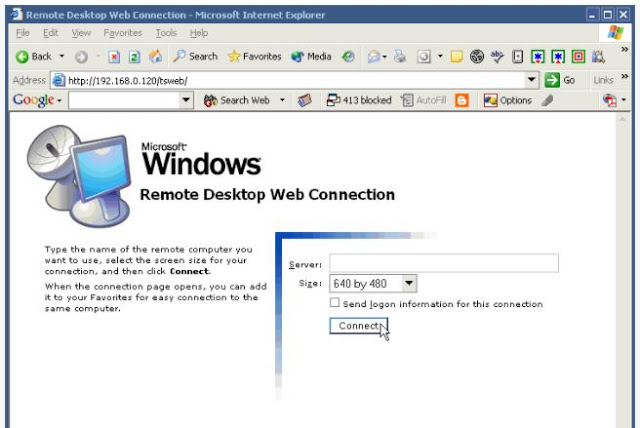
Task: Click the Mail envelope icon
Action: pos(374,56)
